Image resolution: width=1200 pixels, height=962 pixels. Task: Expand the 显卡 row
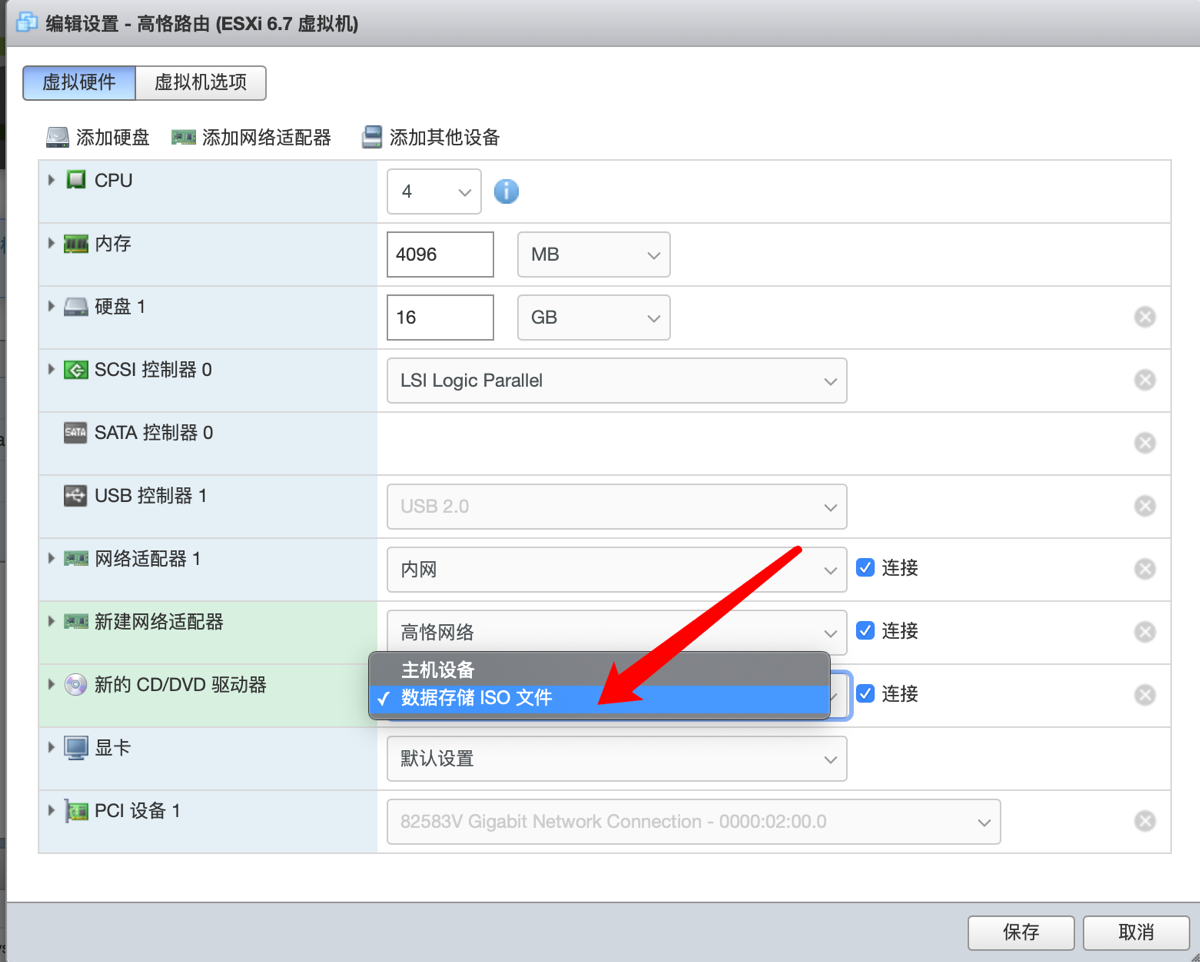52,747
